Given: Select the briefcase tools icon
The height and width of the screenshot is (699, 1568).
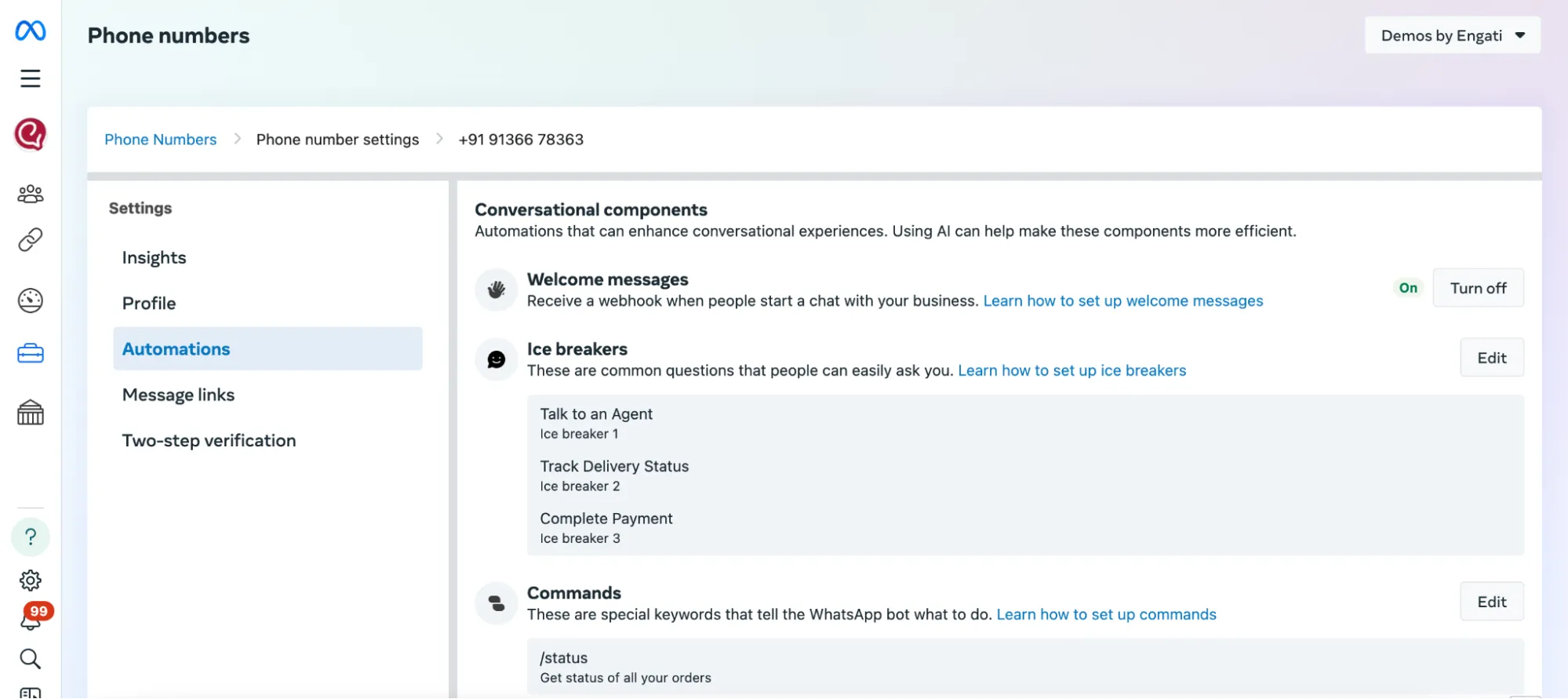Looking at the screenshot, I should click(x=31, y=354).
